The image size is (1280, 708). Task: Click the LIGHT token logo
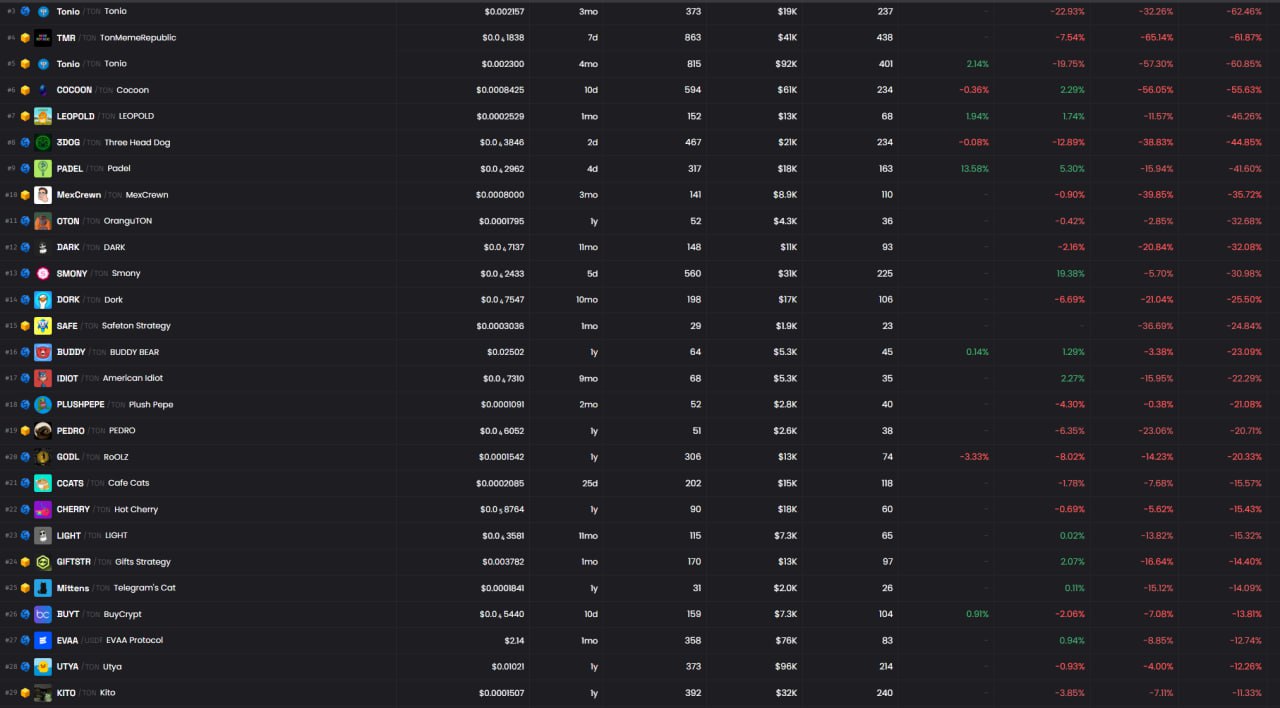(x=43, y=536)
